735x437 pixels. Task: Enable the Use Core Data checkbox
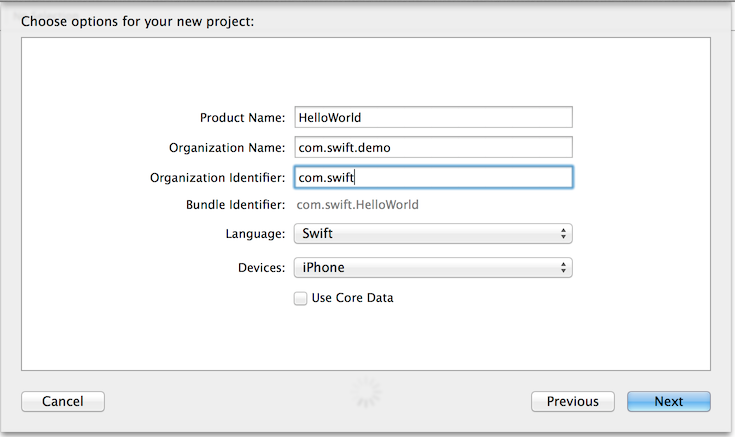[300, 298]
